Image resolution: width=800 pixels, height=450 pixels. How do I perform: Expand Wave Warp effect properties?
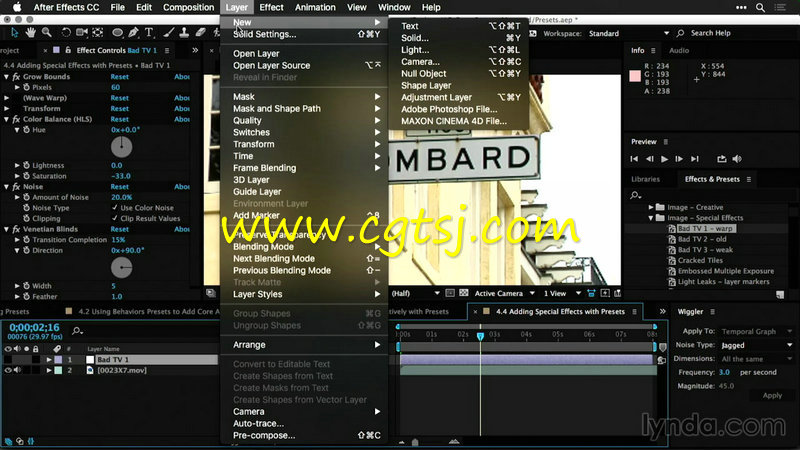[7, 98]
